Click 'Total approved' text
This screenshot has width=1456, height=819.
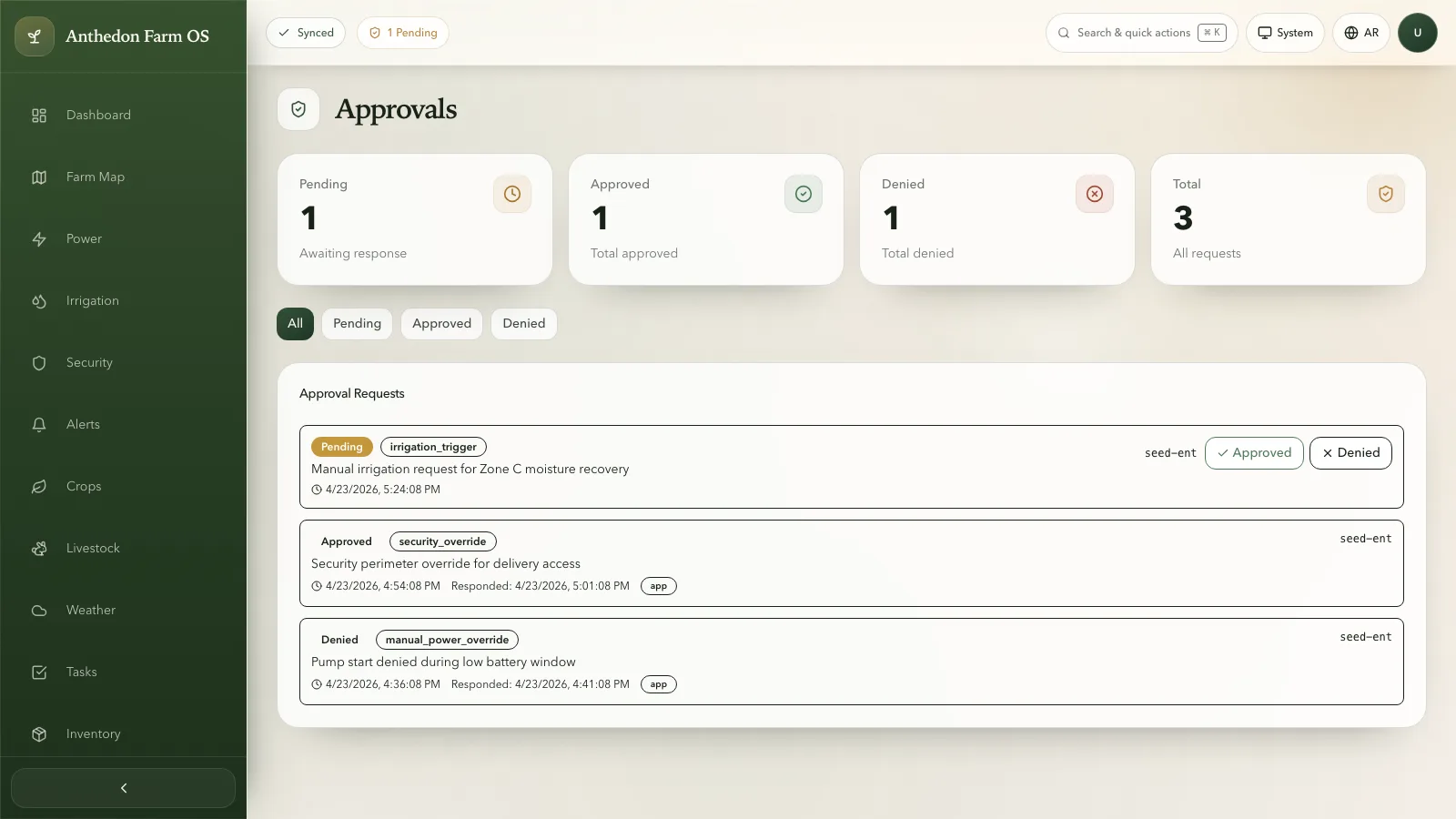click(634, 254)
